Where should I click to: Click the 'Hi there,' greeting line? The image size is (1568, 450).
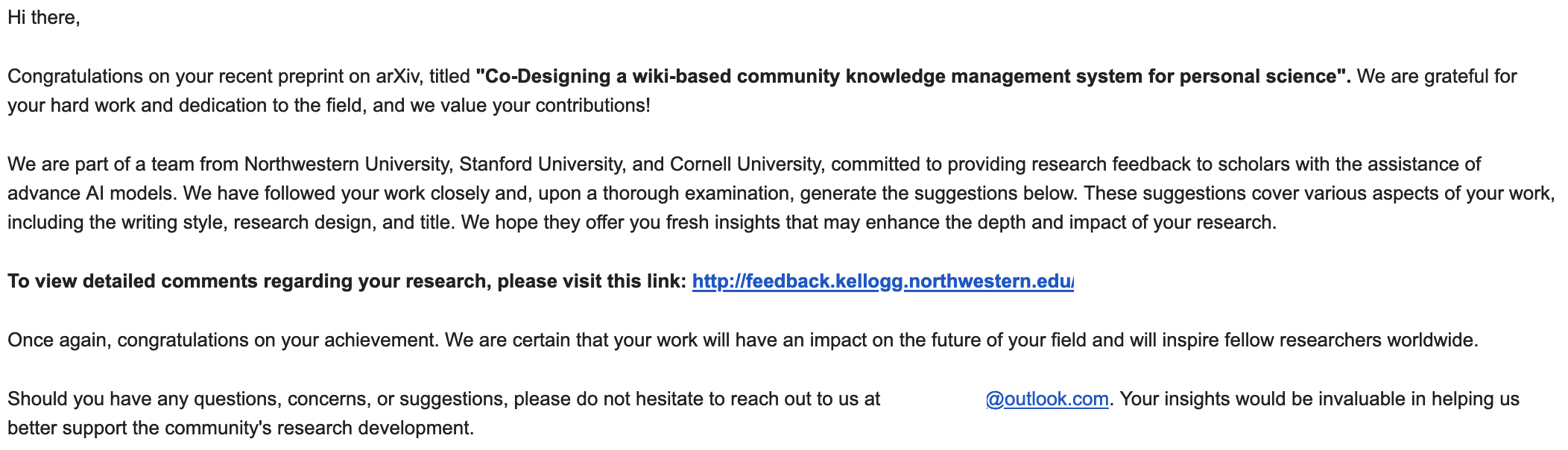coord(44,18)
